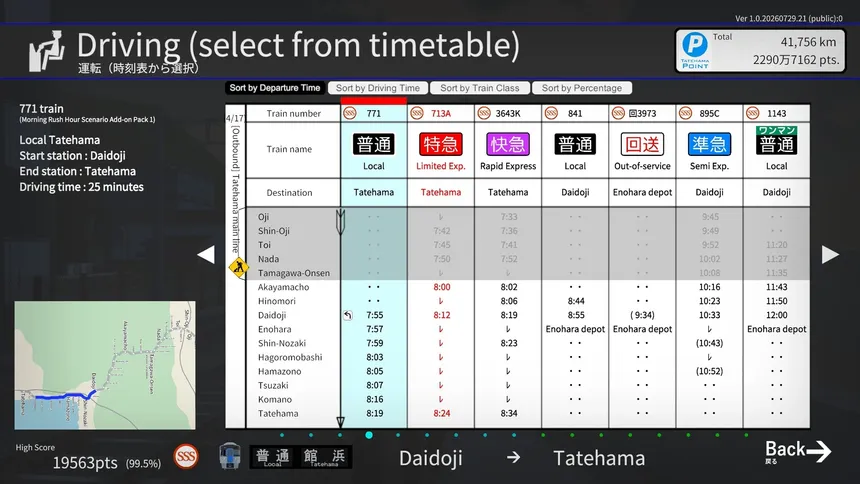Click the 8:24 Tatehama arrival of 713A

(x=442, y=413)
